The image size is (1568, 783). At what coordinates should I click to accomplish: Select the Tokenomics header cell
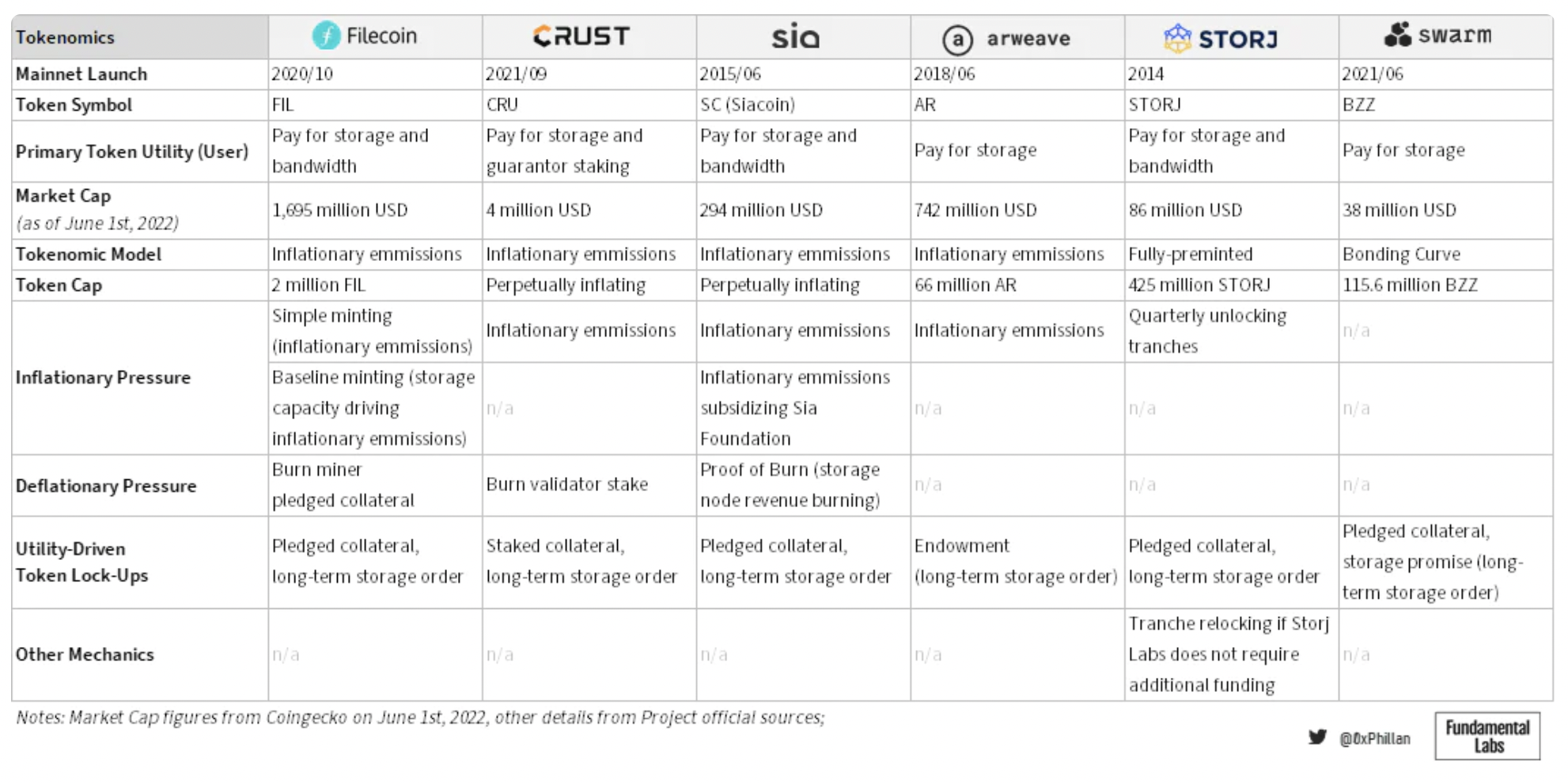click(x=65, y=37)
